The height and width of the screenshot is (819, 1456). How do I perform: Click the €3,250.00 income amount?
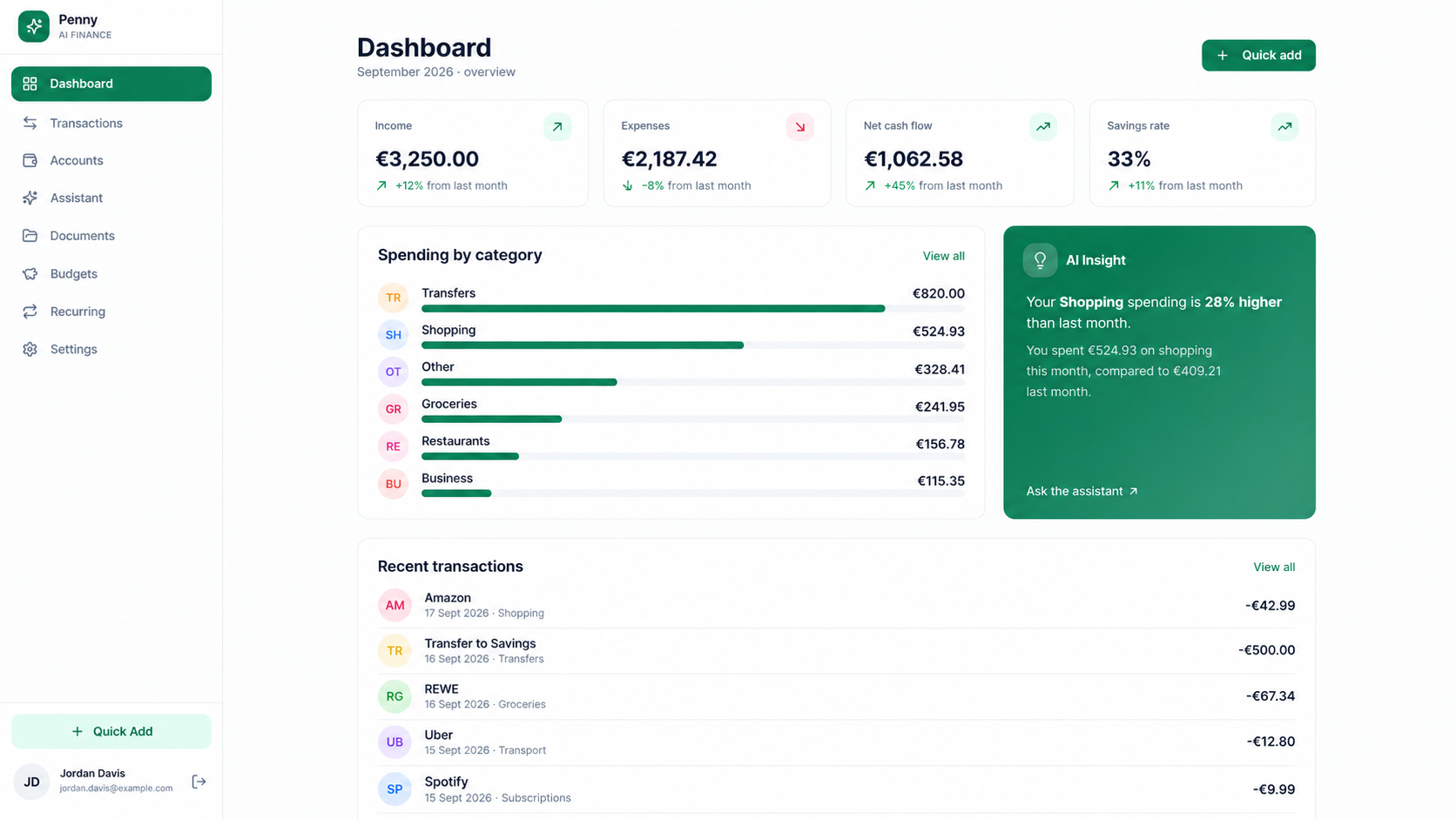pos(427,159)
